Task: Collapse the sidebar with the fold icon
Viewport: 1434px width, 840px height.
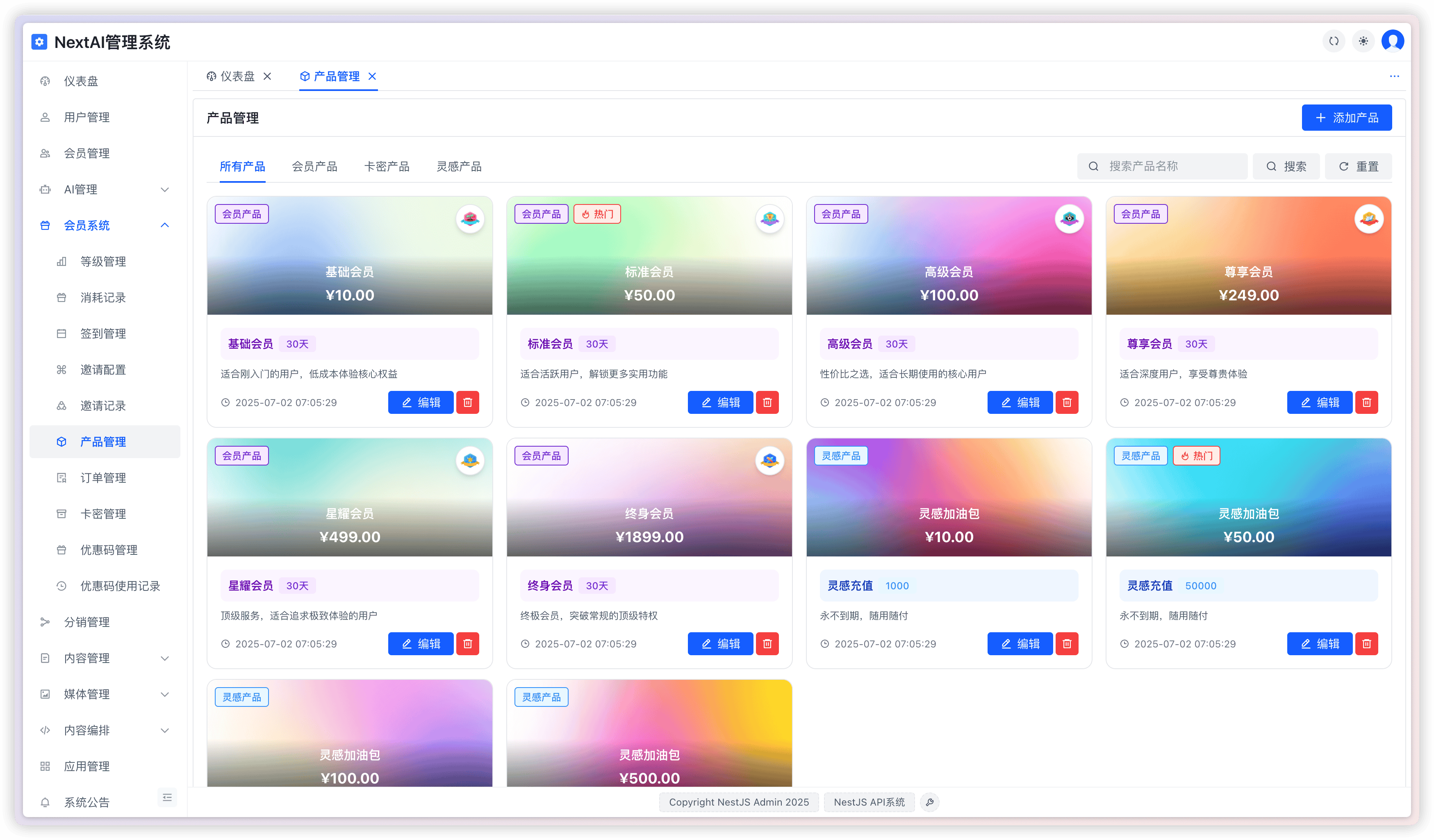Action: (x=167, y=797)
